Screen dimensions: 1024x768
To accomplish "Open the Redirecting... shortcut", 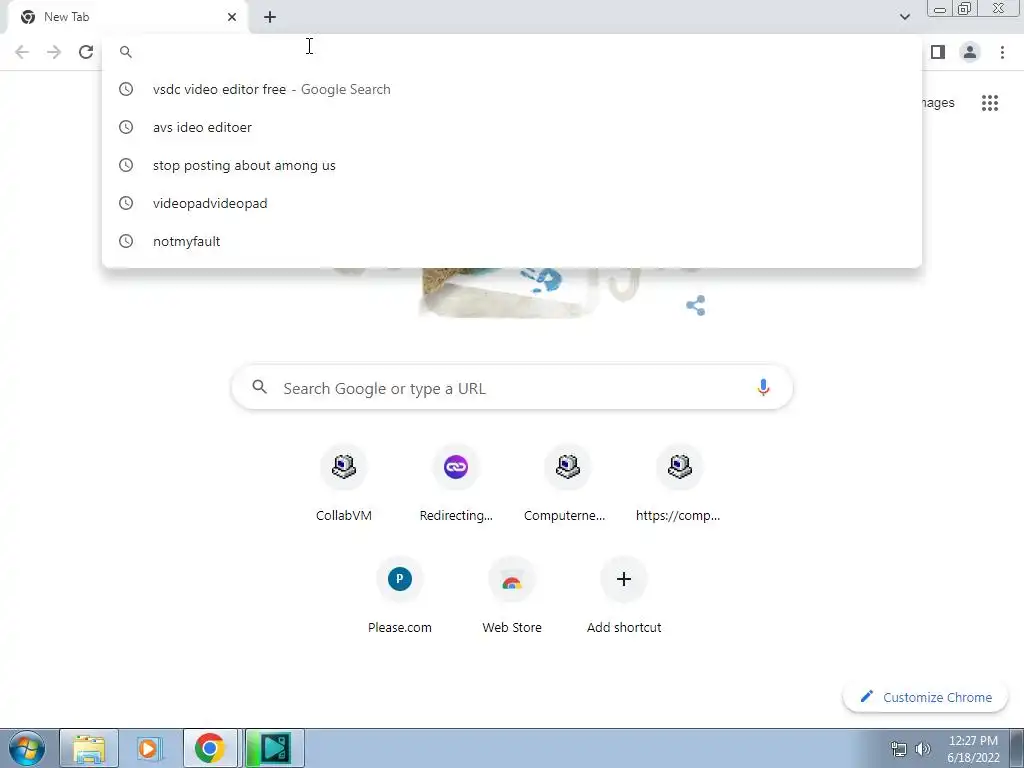I will tap(456, 483).
